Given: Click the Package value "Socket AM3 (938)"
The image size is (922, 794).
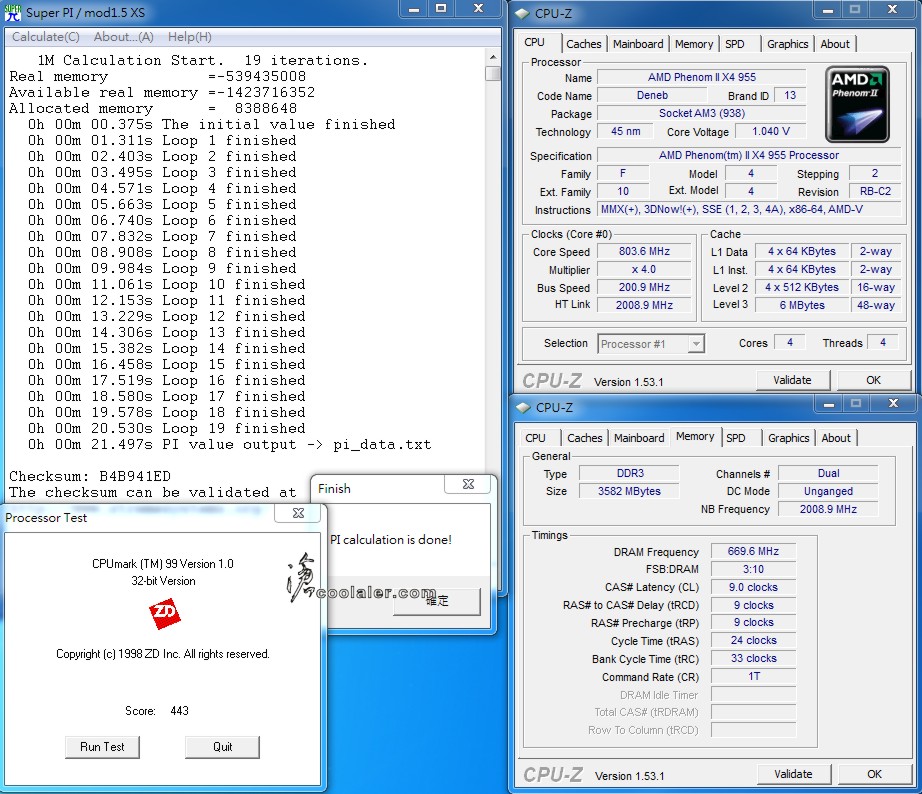Looking at the screenshot, I should (701, 114).
